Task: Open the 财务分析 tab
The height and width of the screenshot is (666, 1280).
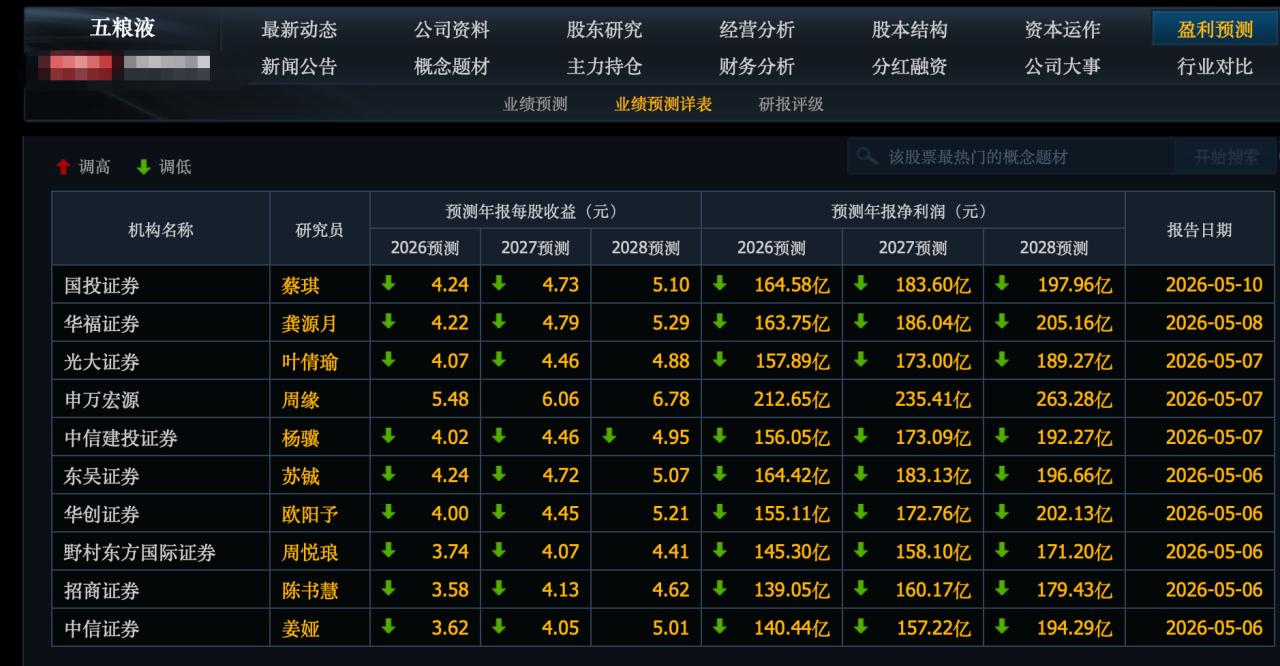Action: [x=757, y=67]
